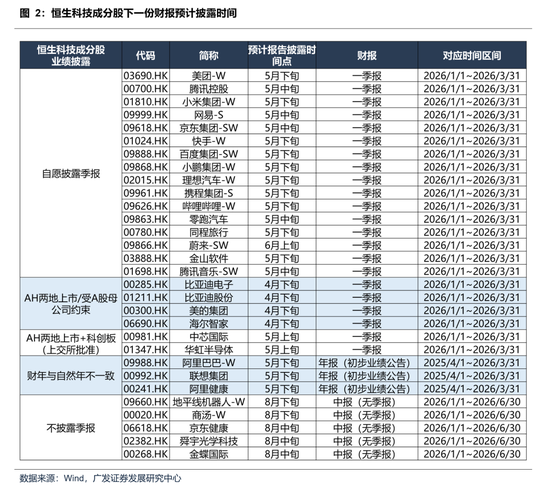Screen dimensions: 550x491
Task: Click stock code 09868.HK
Action: [x=146, y=167]
